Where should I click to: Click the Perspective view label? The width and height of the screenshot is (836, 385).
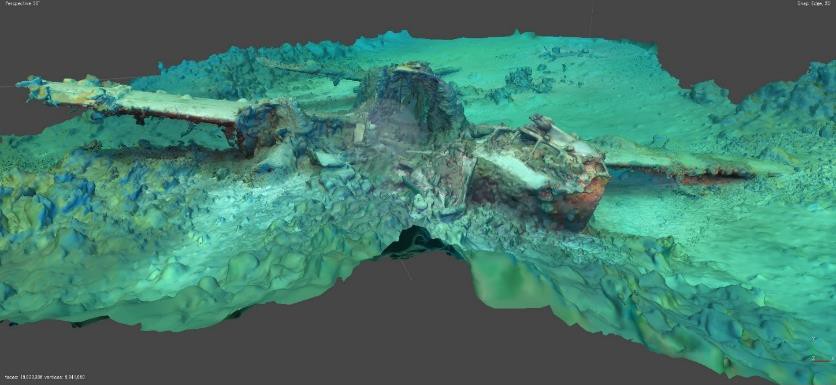pyautogui.click(x=20, y=3)
